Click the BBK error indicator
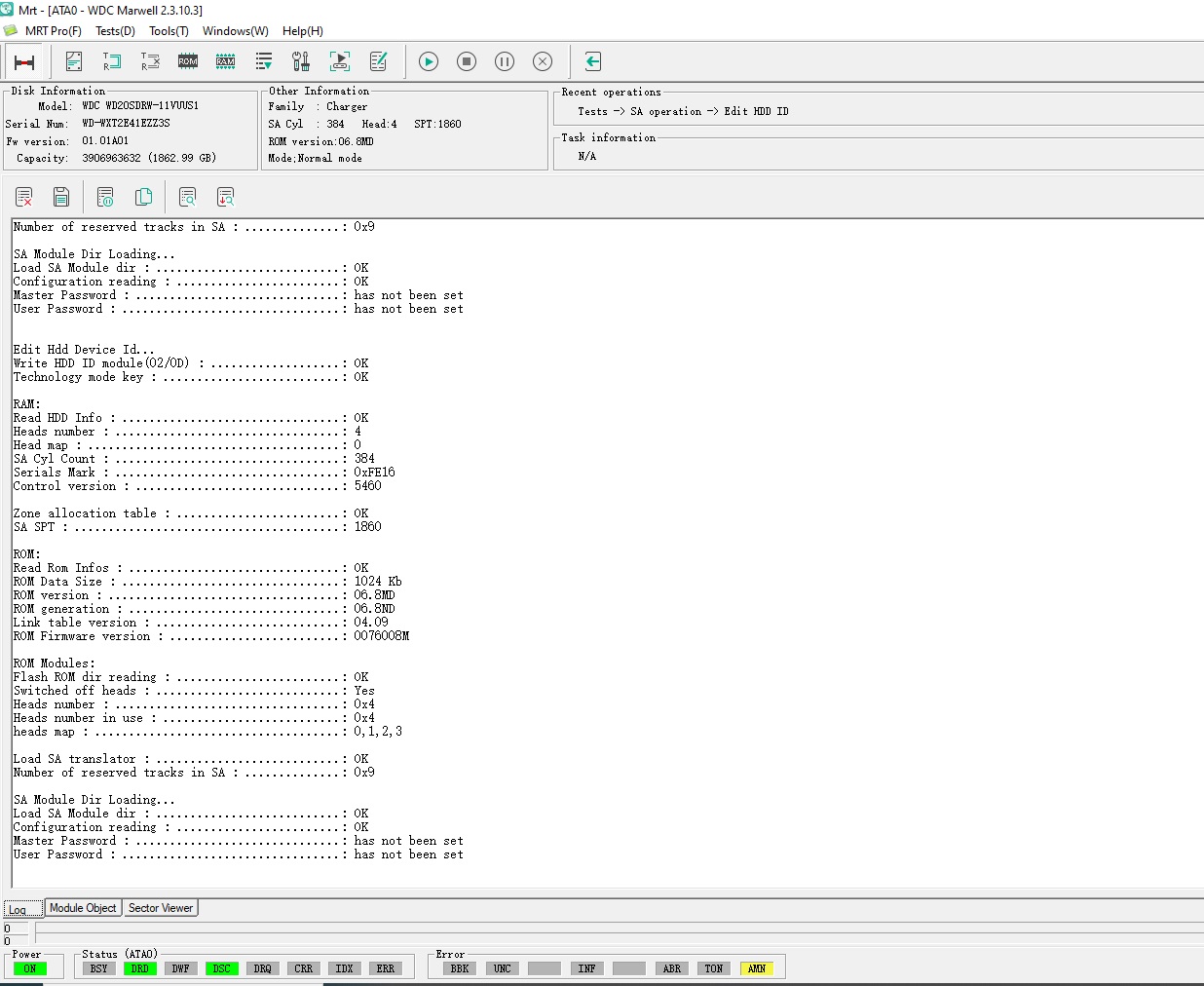This screenshot has height=986, width=1204. [x=460, y=968]
